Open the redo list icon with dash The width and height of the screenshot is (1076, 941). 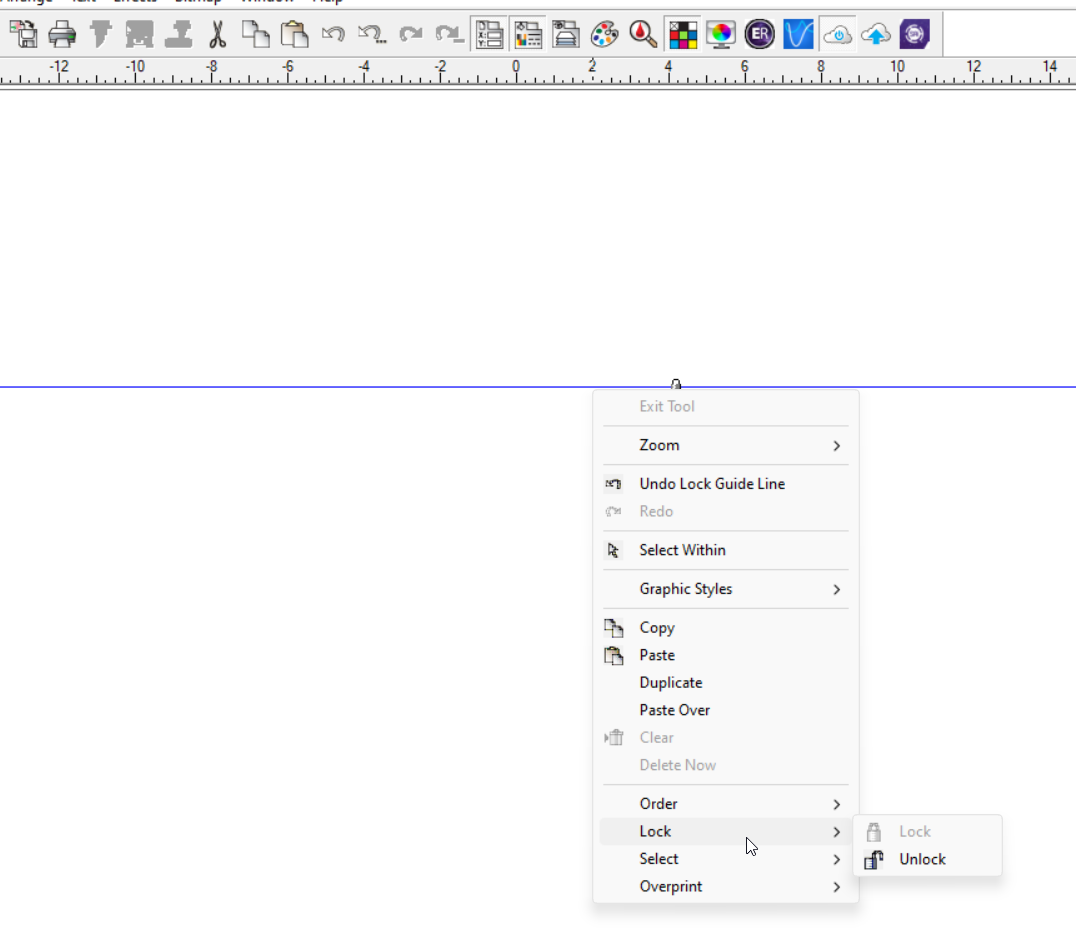tap(449, 34)
